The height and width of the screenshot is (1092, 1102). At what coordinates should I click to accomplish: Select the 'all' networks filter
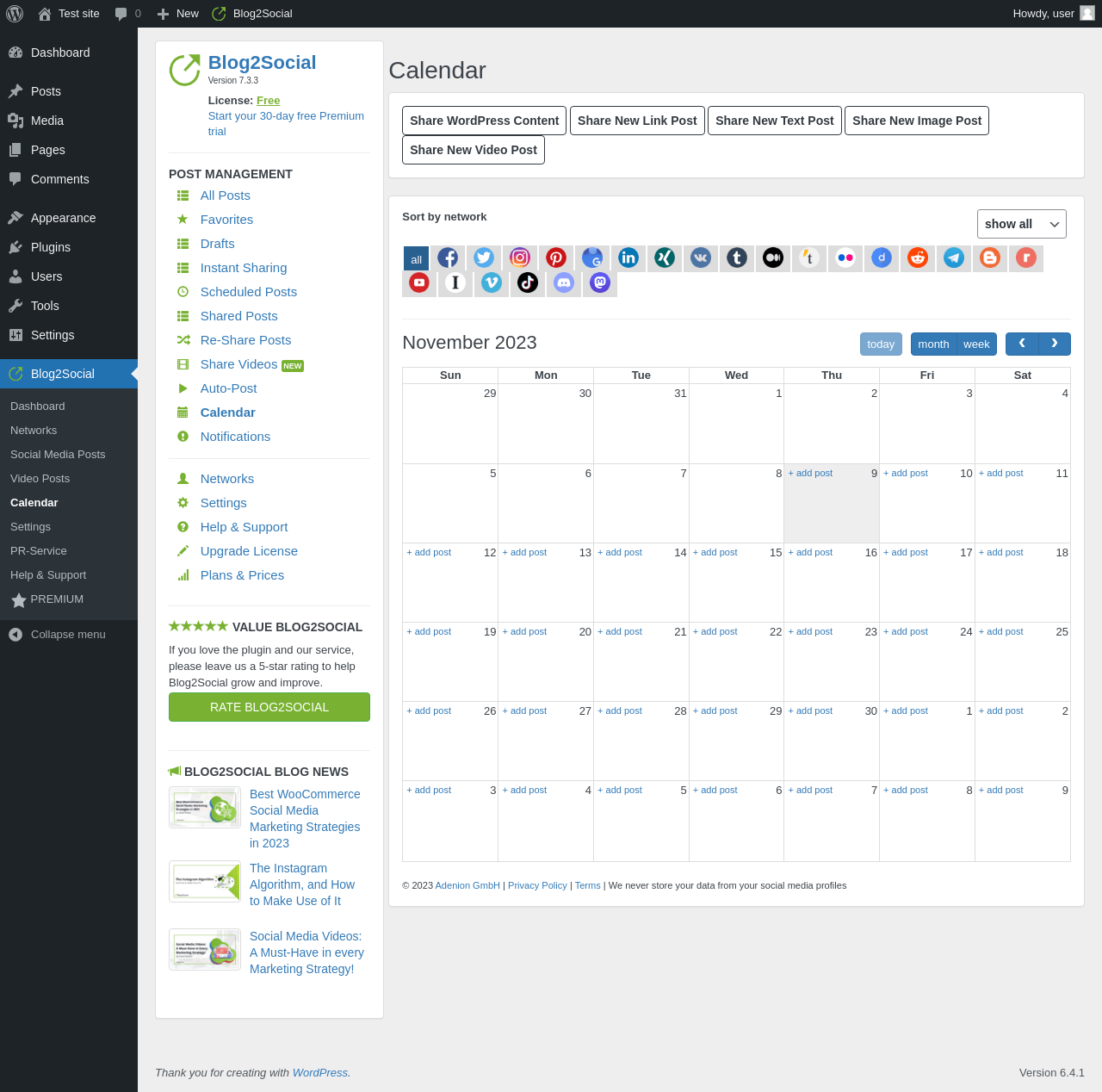[x=416, y=258]
